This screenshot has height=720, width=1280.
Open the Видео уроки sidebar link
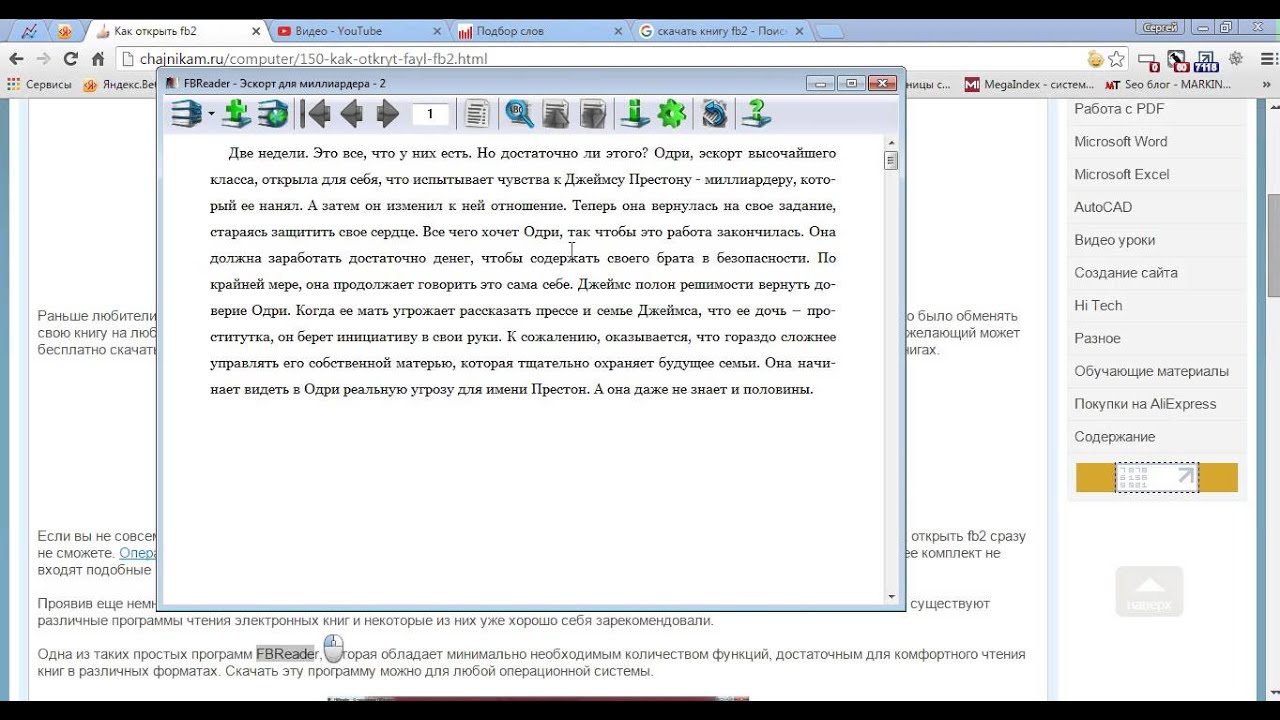[1114, 240]
